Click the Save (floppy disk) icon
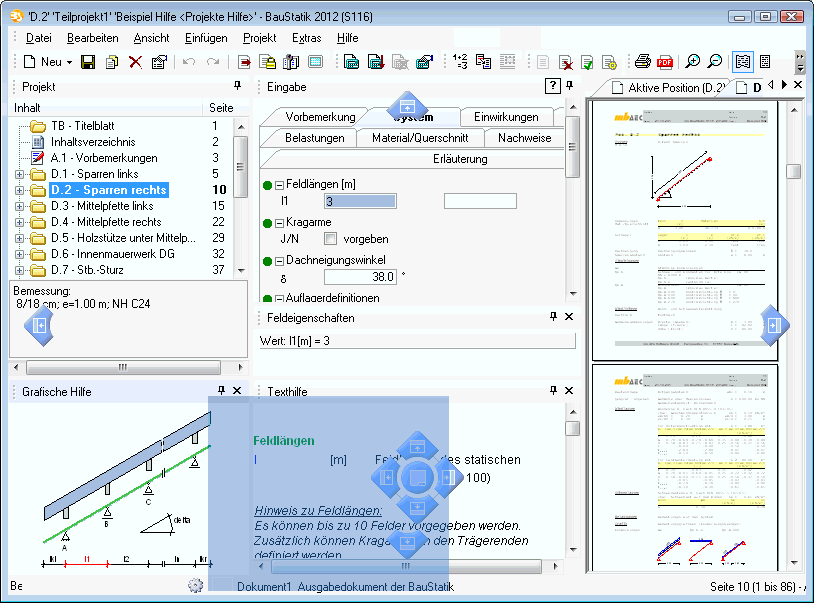The height and width of the screenshot is (603, 814). [88, 62]
